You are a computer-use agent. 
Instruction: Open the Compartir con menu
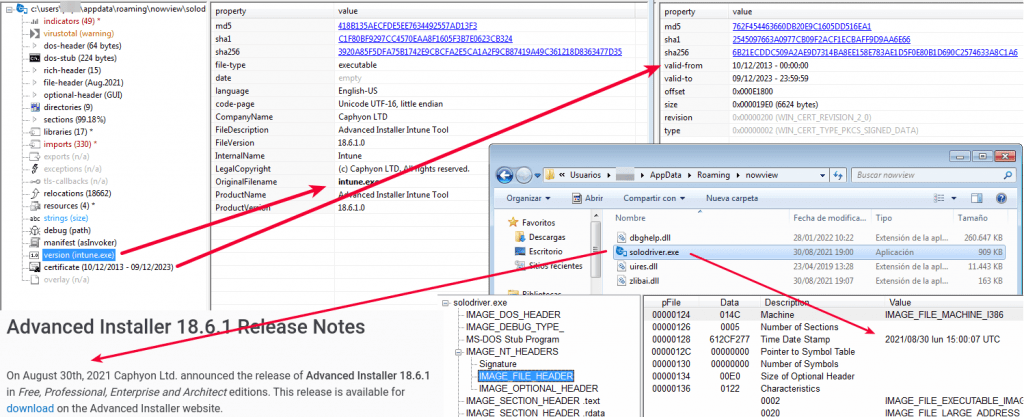[x=654, y=198]
